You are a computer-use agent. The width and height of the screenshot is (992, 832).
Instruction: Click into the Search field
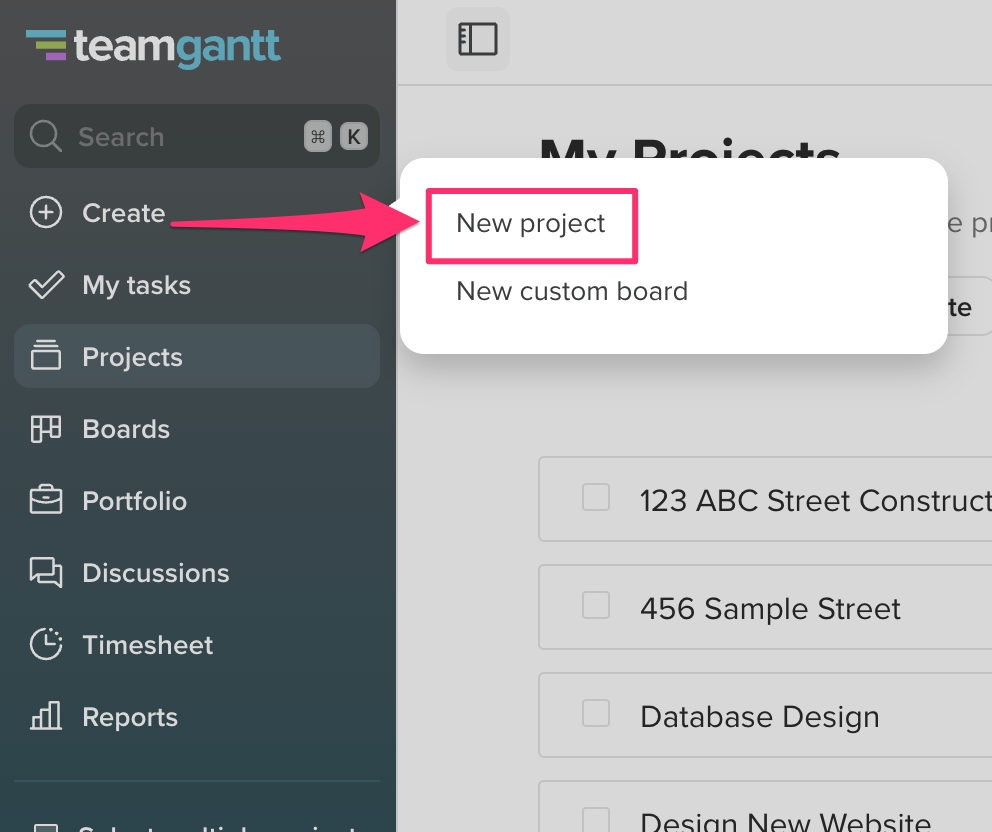(x=197, y=136)
